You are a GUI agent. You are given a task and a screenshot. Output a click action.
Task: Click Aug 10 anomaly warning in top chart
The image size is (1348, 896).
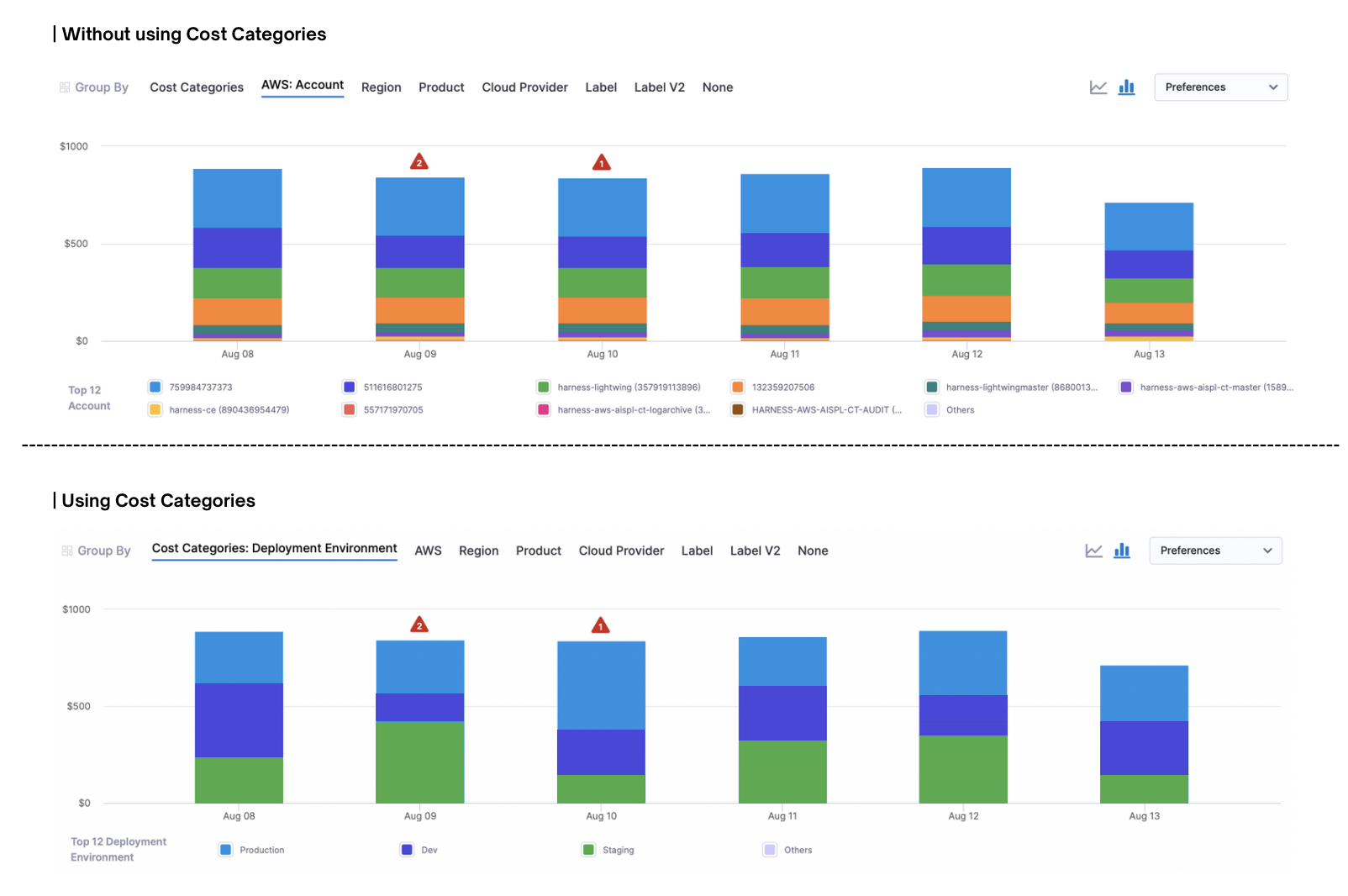[601, 162]
